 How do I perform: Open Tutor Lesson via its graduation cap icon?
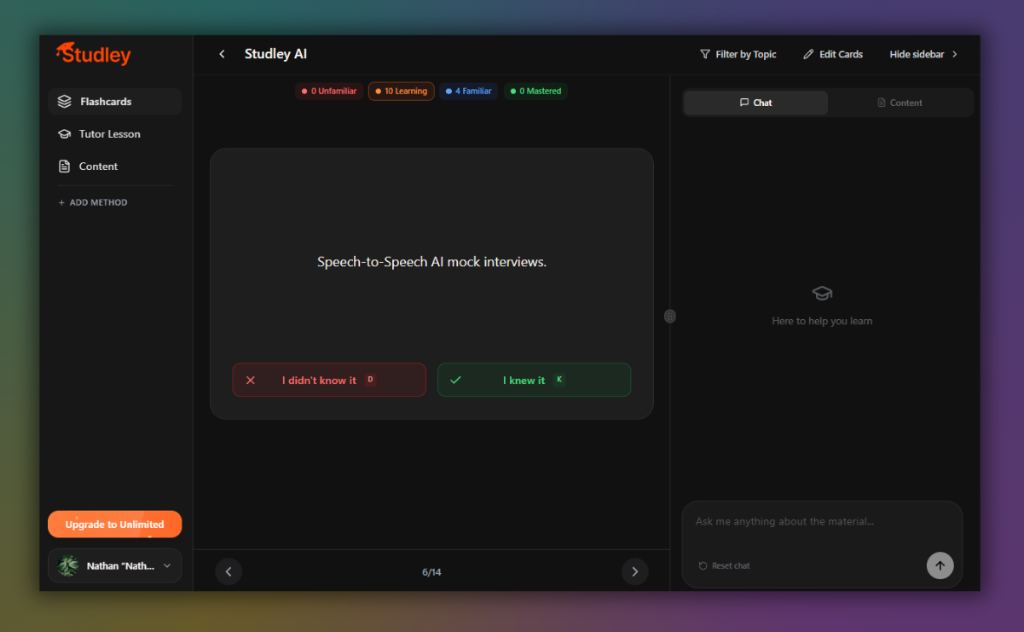64,134
